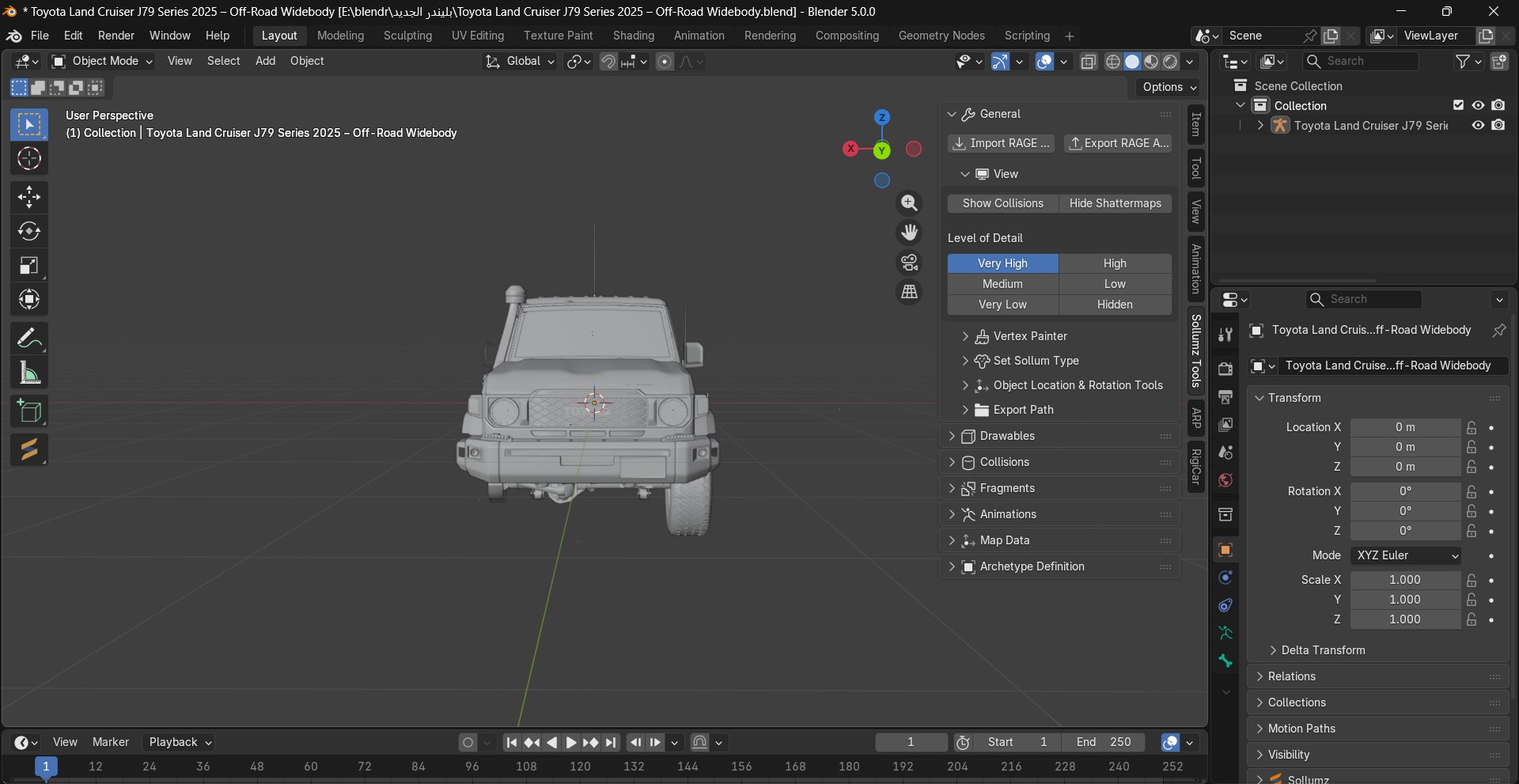Pick the Rotate tool
Screen dimensions: 1519x784
coord(29,231)
